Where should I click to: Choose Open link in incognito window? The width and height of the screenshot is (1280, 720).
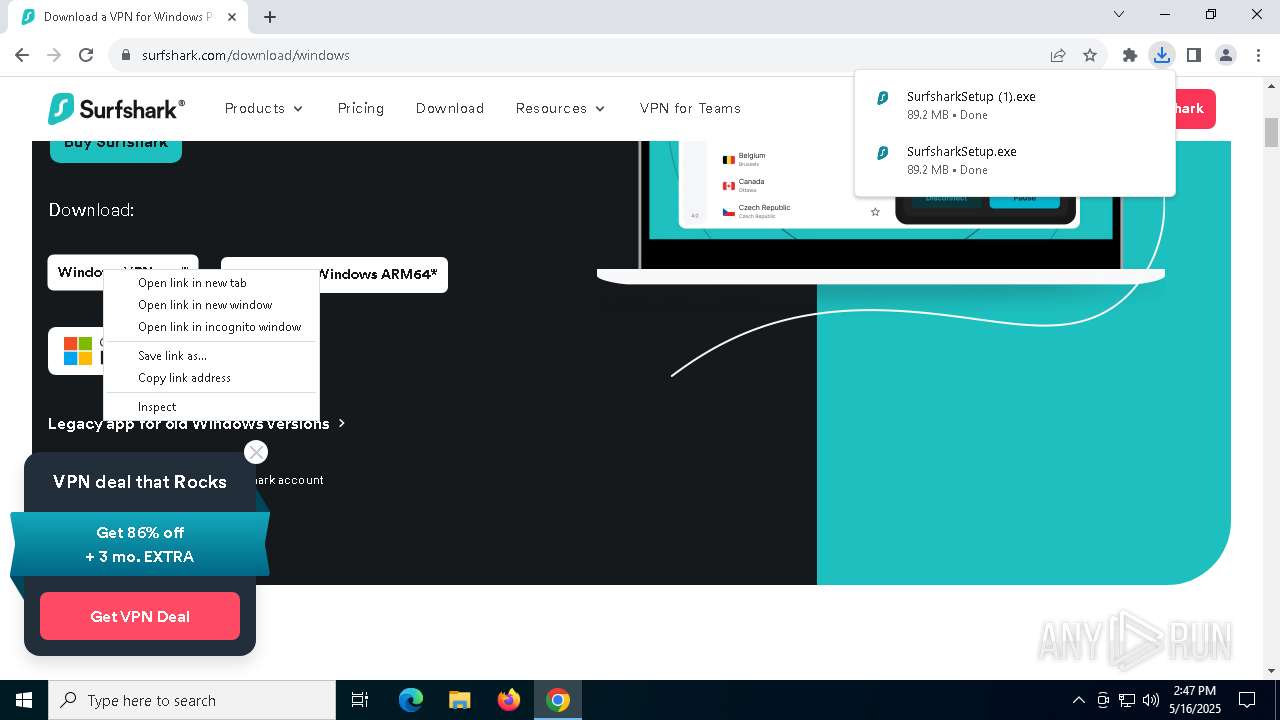(x=211, y=327)
